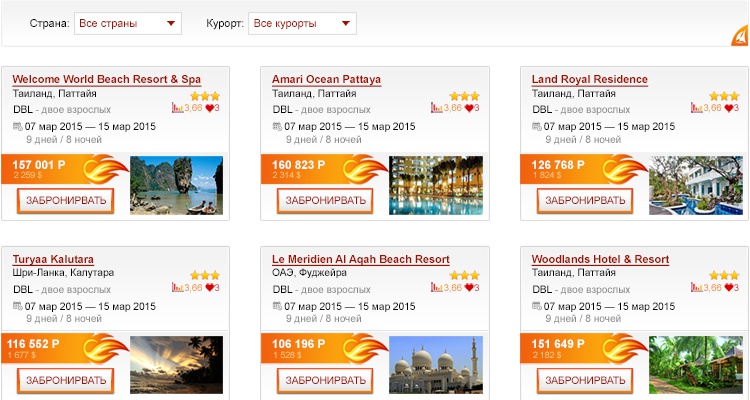The image size is (750, 400).
Task: Click the flame icon beside 116 552 Р price
Action: pos(105,348)
